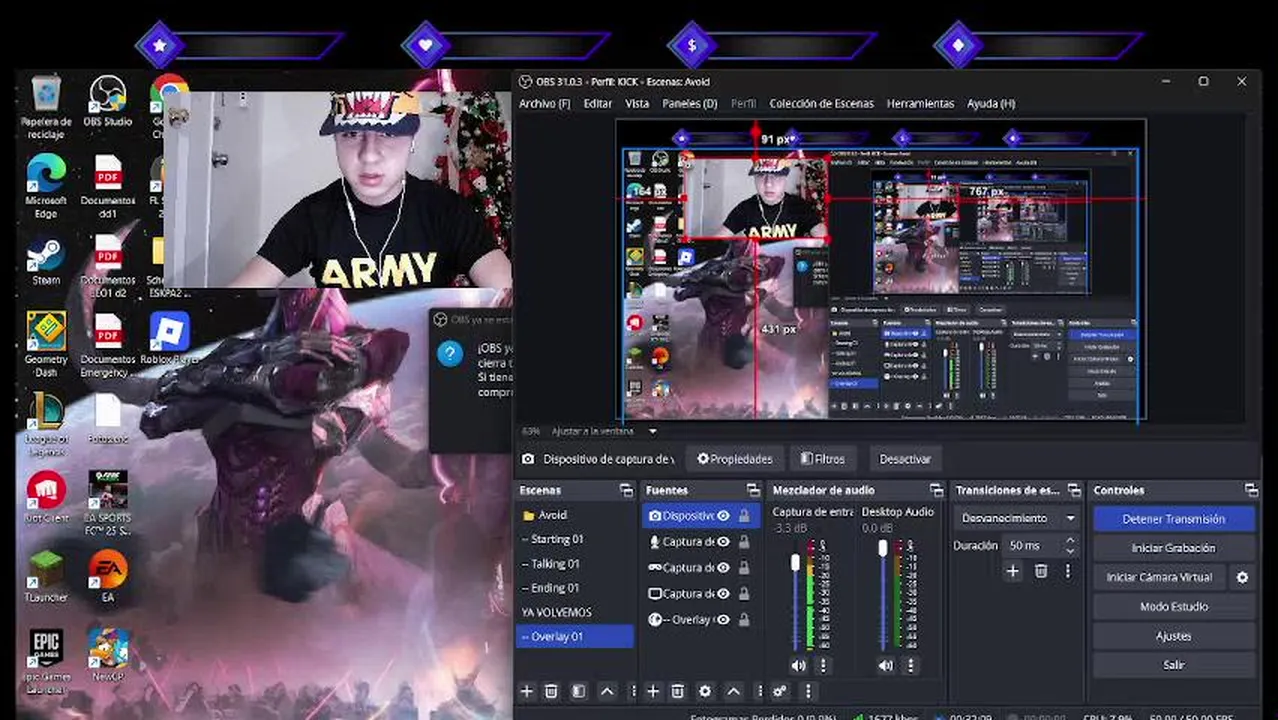Open virtual camera settings gear
Screen dimensions: 1278x720
click(1242, 577)
